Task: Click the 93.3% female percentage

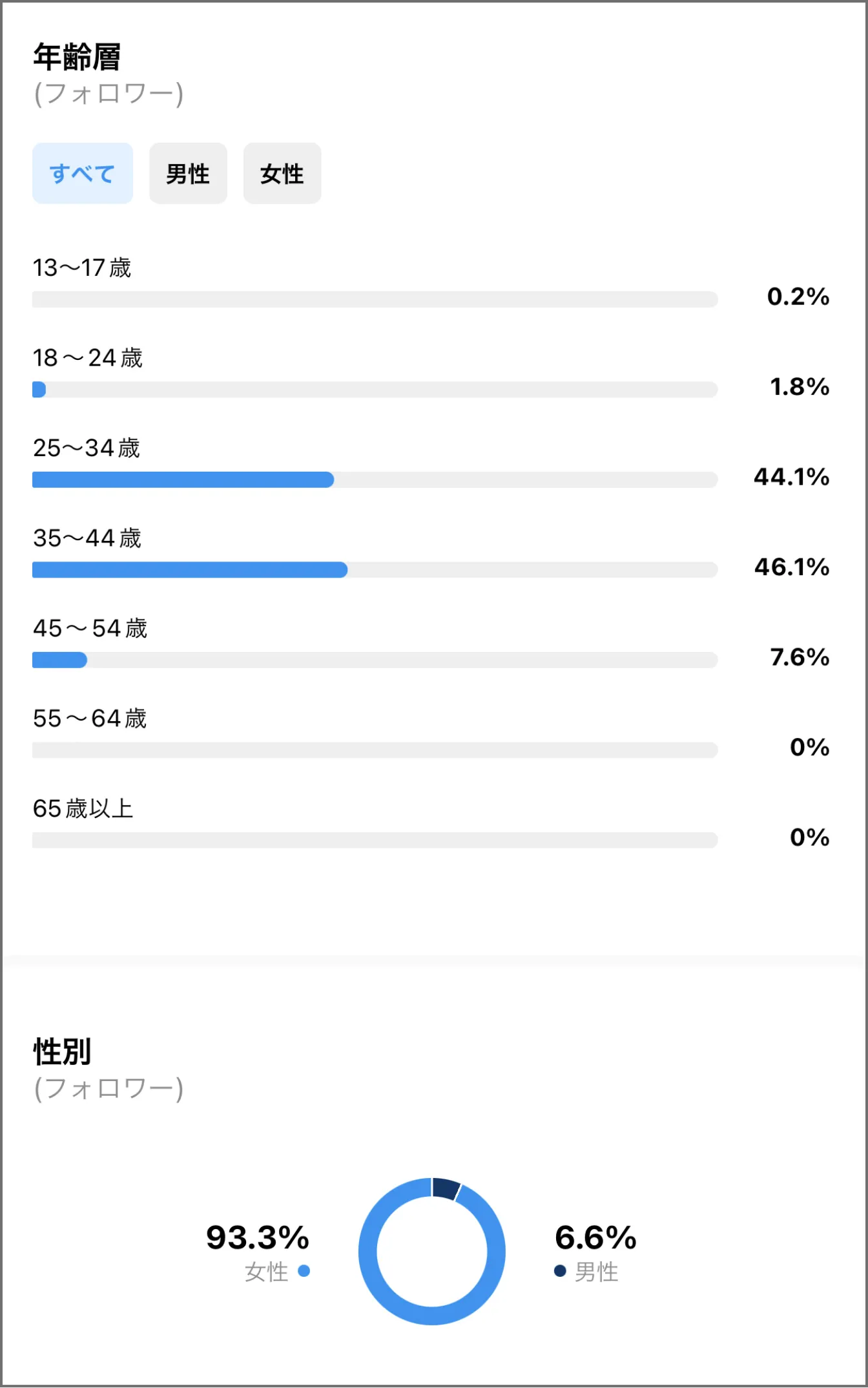Action: click(258, 1237)
